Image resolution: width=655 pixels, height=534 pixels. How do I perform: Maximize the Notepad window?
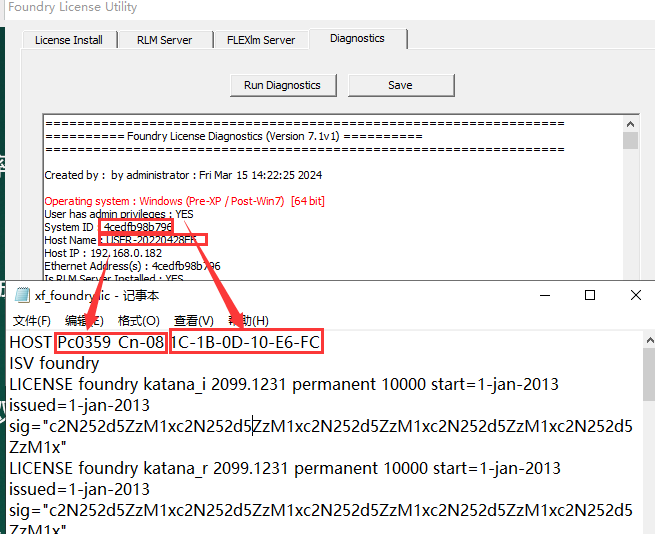tap(590, 295)
